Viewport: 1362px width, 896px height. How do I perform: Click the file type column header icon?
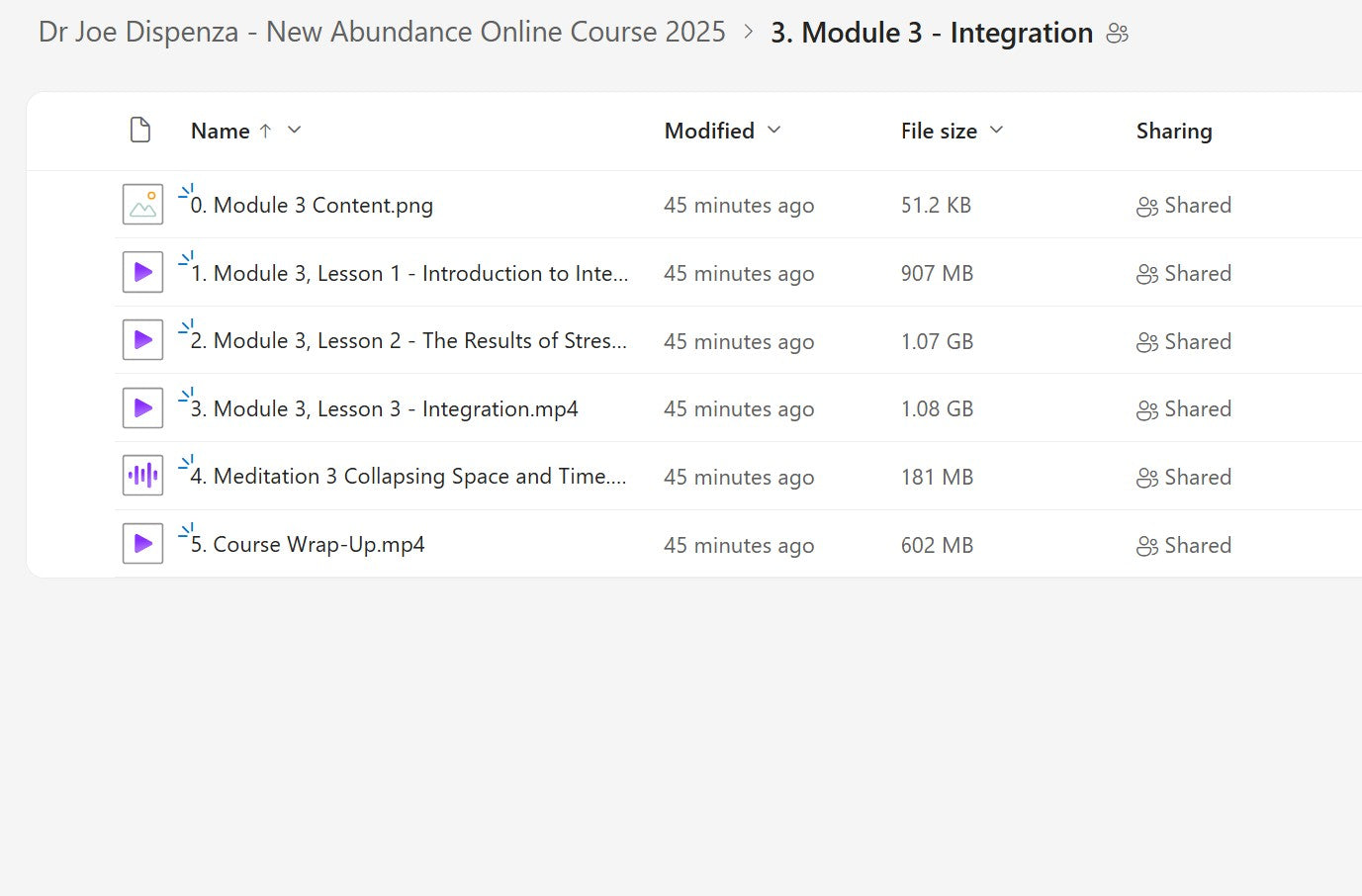click(x=140, y=131)
